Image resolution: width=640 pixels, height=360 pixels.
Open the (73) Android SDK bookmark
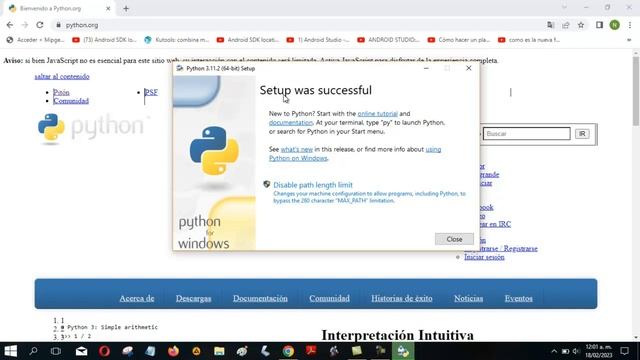click(x=104, y=40)
